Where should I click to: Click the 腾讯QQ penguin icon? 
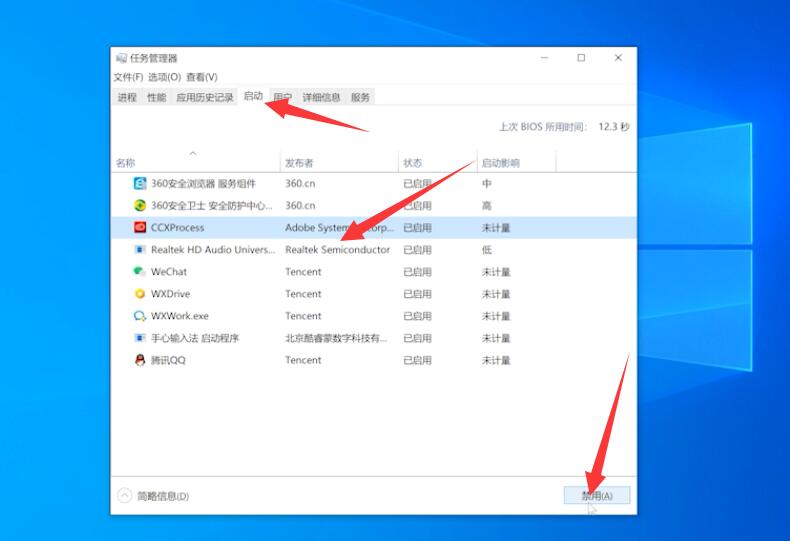pos(140,360)
